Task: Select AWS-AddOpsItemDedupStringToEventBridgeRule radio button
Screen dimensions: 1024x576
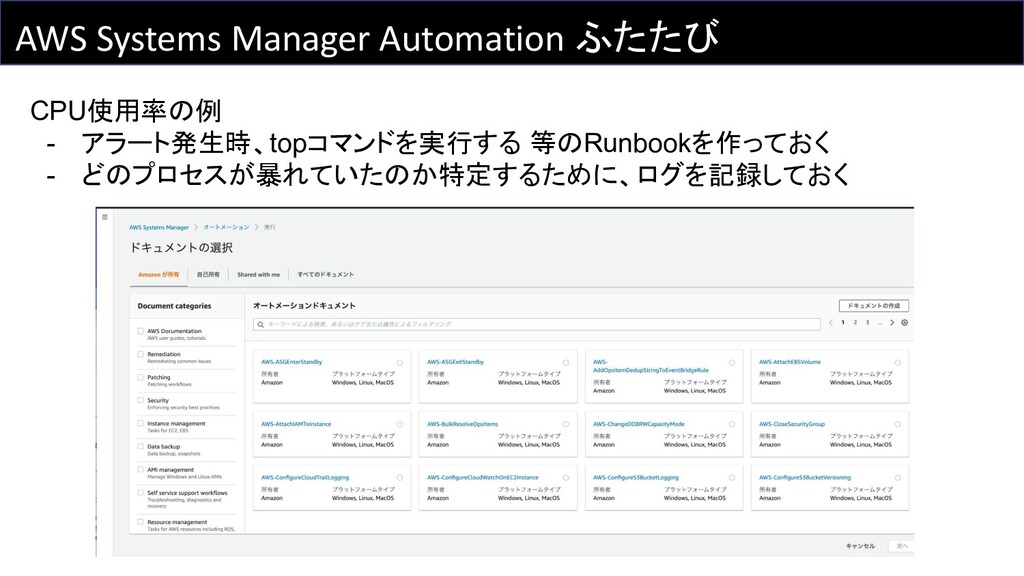Action: click(x=732, y=362)
